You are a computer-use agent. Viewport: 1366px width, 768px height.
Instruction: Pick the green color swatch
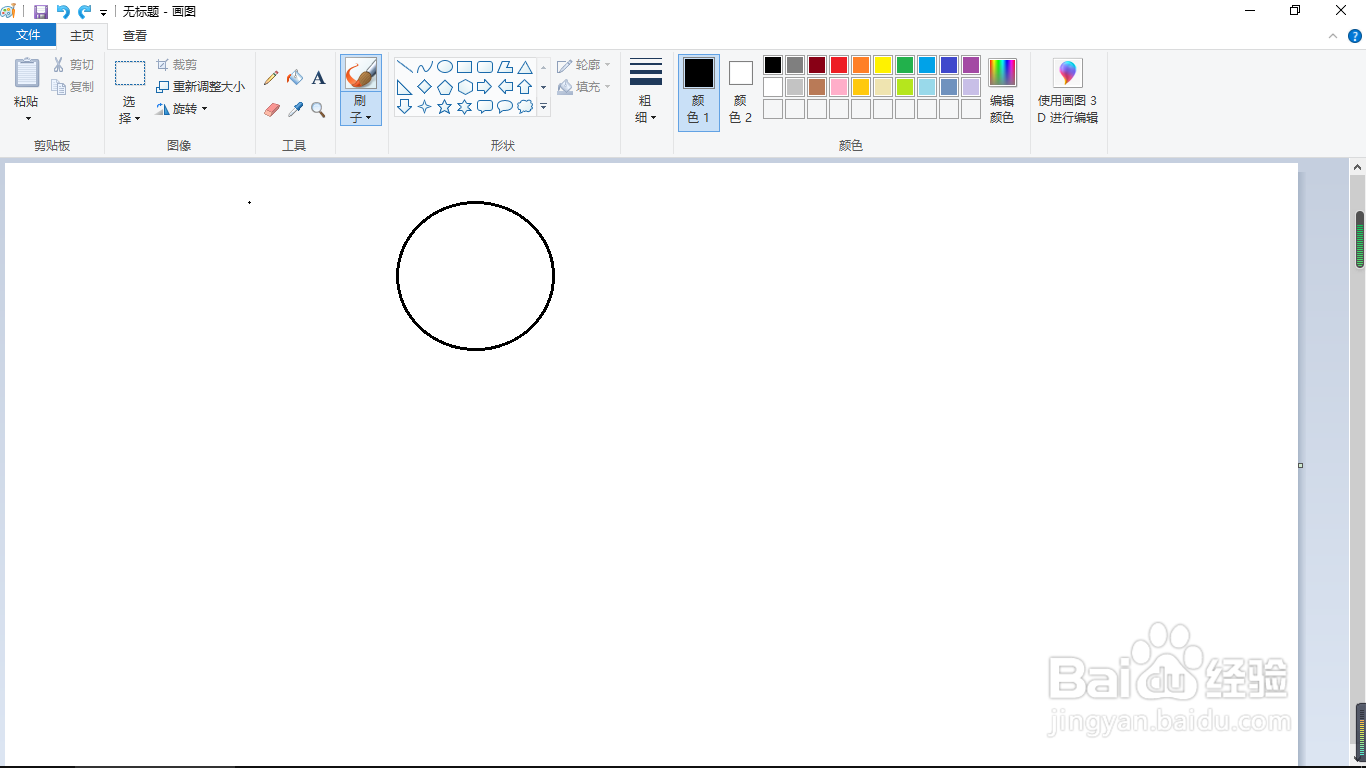905,65
